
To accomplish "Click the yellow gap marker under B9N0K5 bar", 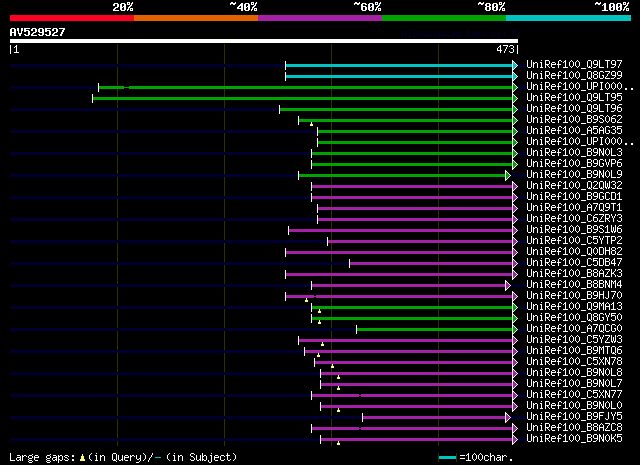I will pyautogui.click(x=338, y=443).
